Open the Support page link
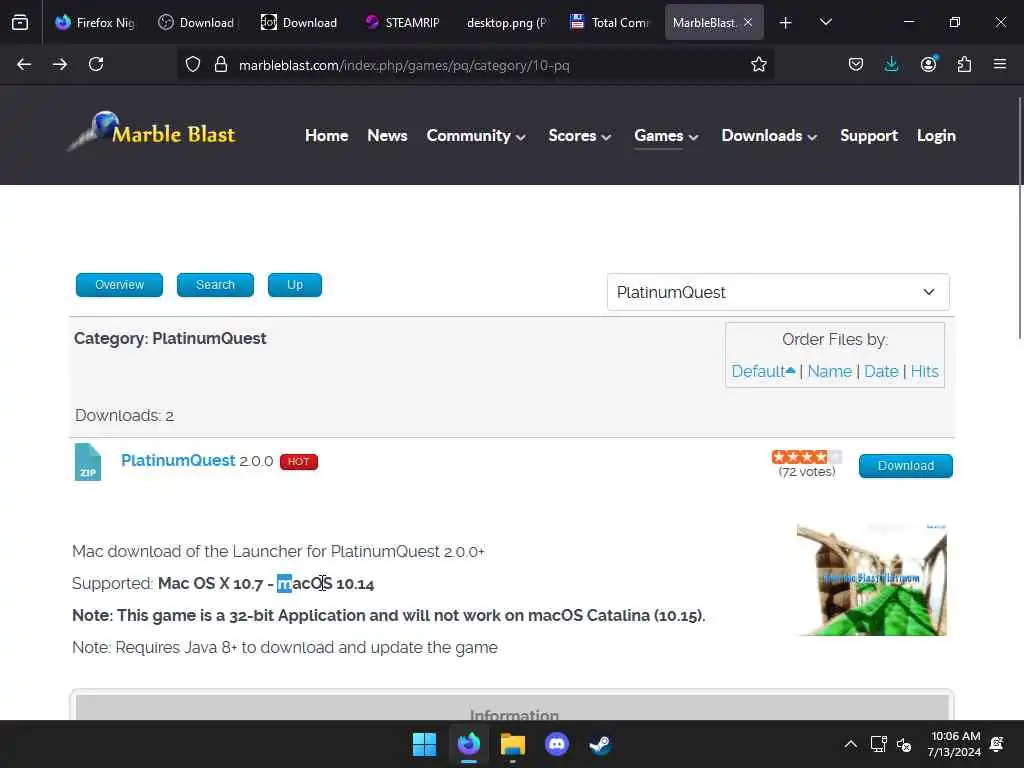This screenshot has height=768, width=1024. click(869, 135)
